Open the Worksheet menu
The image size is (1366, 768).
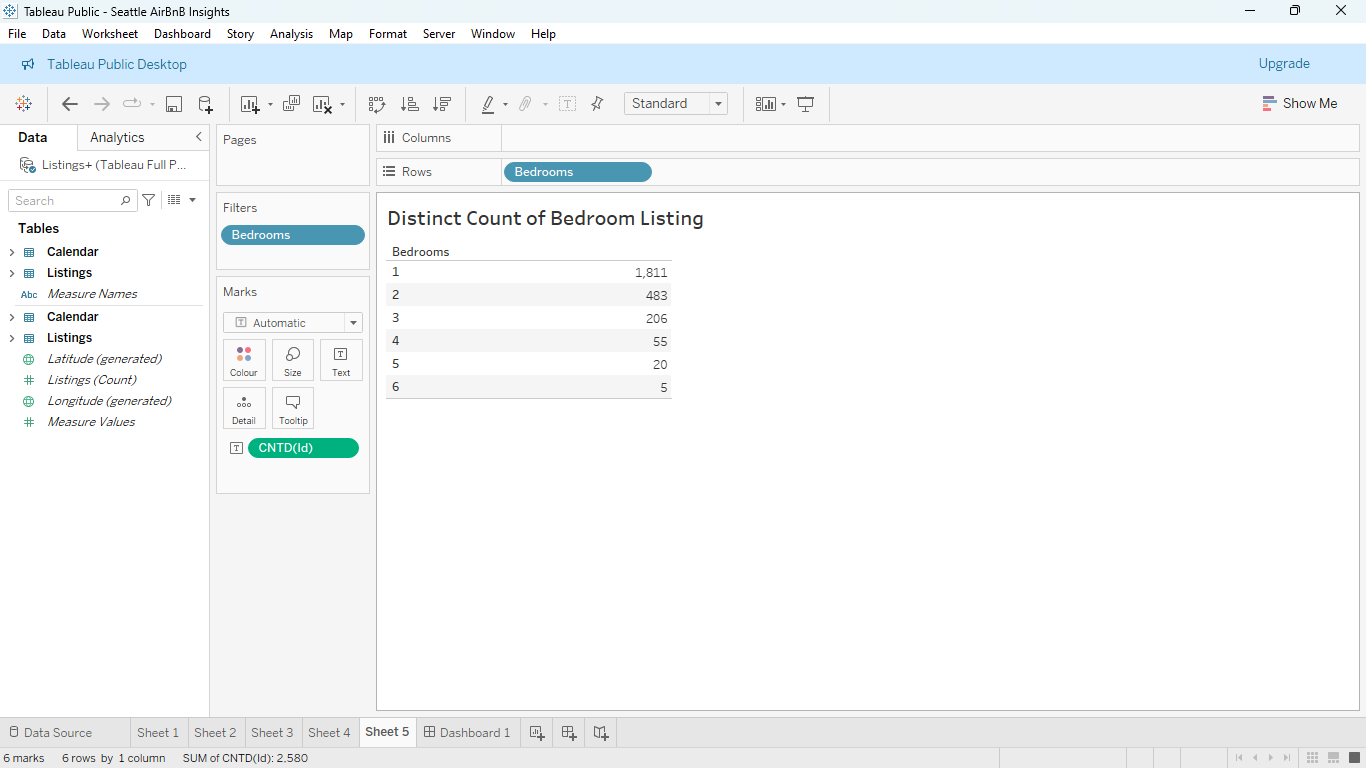110,34
